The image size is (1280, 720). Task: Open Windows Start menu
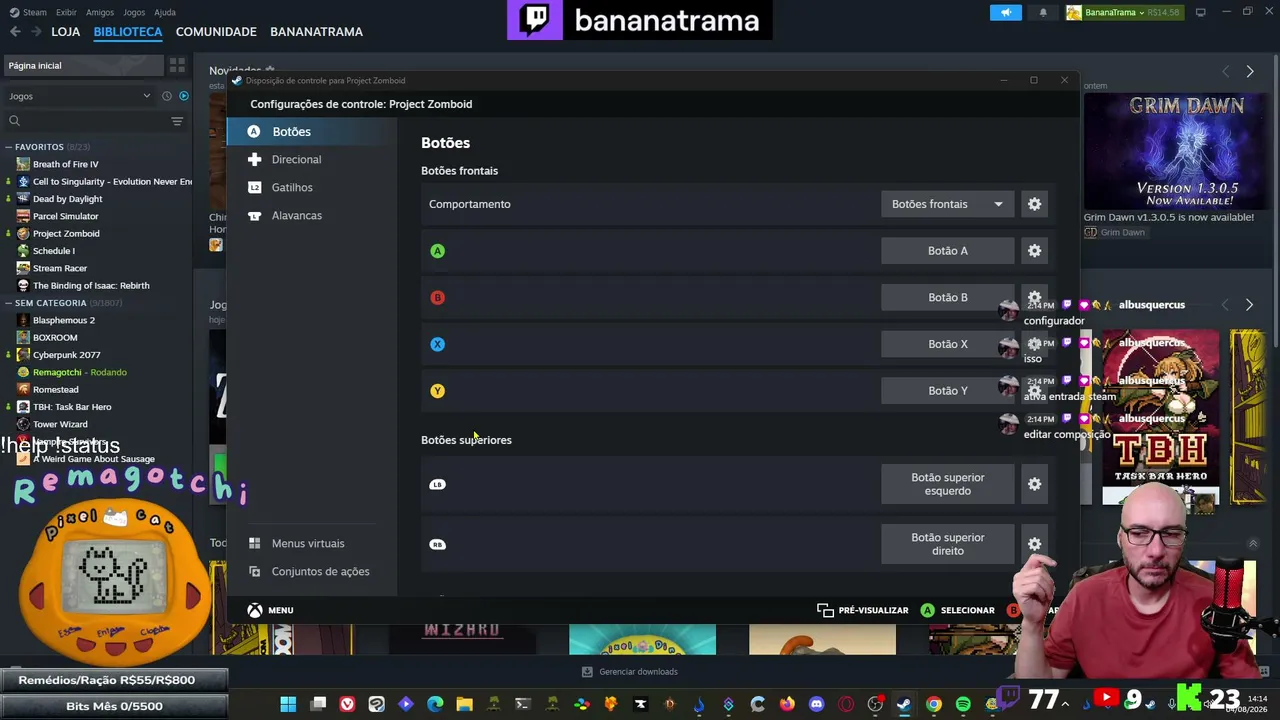[288, 704]
